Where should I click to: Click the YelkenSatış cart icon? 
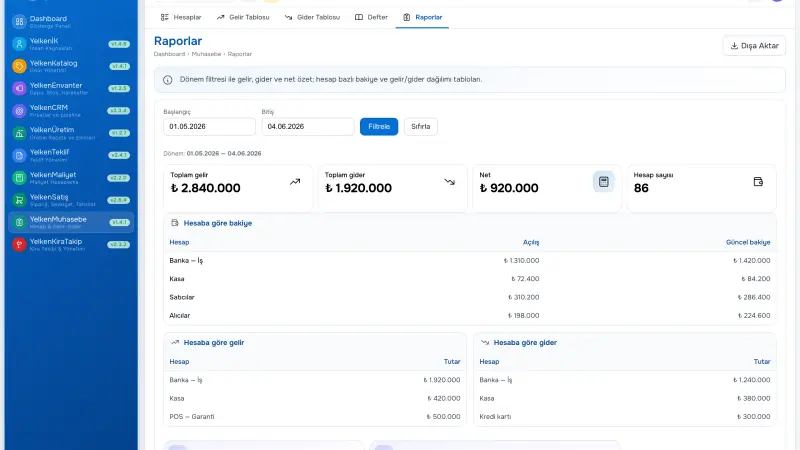point(19,200)
